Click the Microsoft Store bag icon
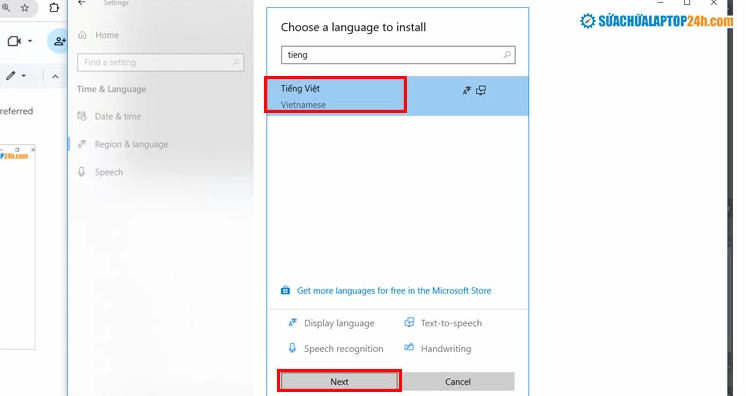 (285, 290)
